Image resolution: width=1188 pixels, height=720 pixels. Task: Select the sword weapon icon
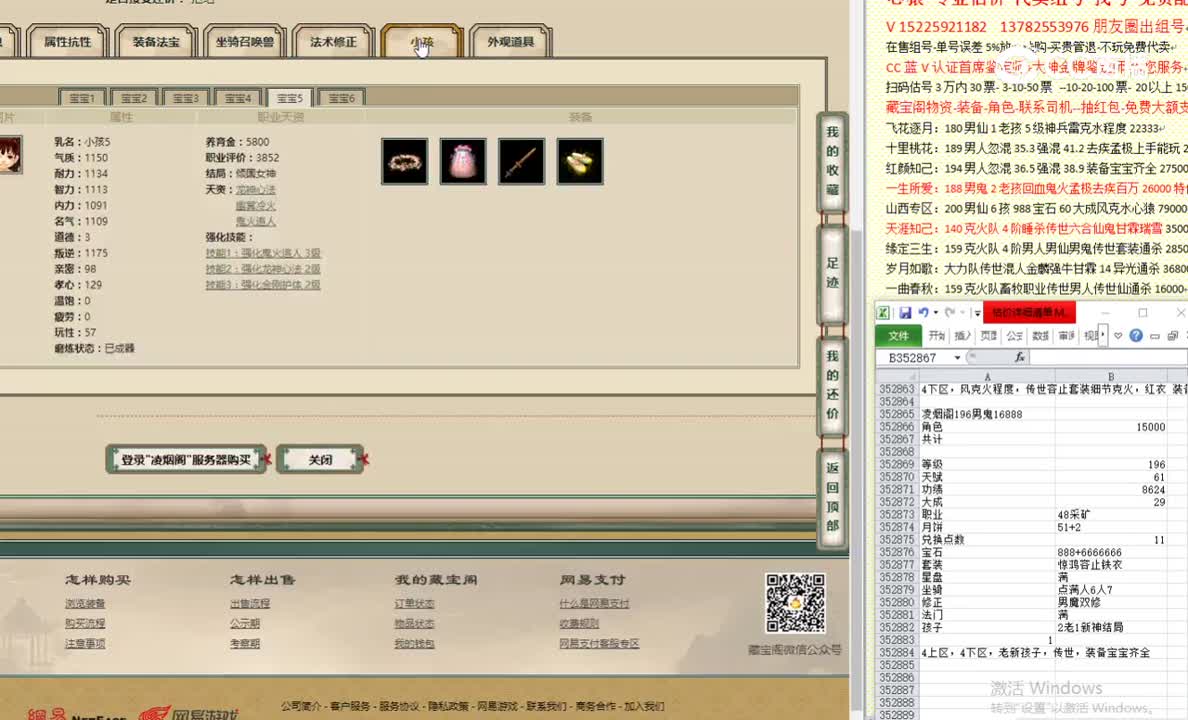click(x=520, y=161)
